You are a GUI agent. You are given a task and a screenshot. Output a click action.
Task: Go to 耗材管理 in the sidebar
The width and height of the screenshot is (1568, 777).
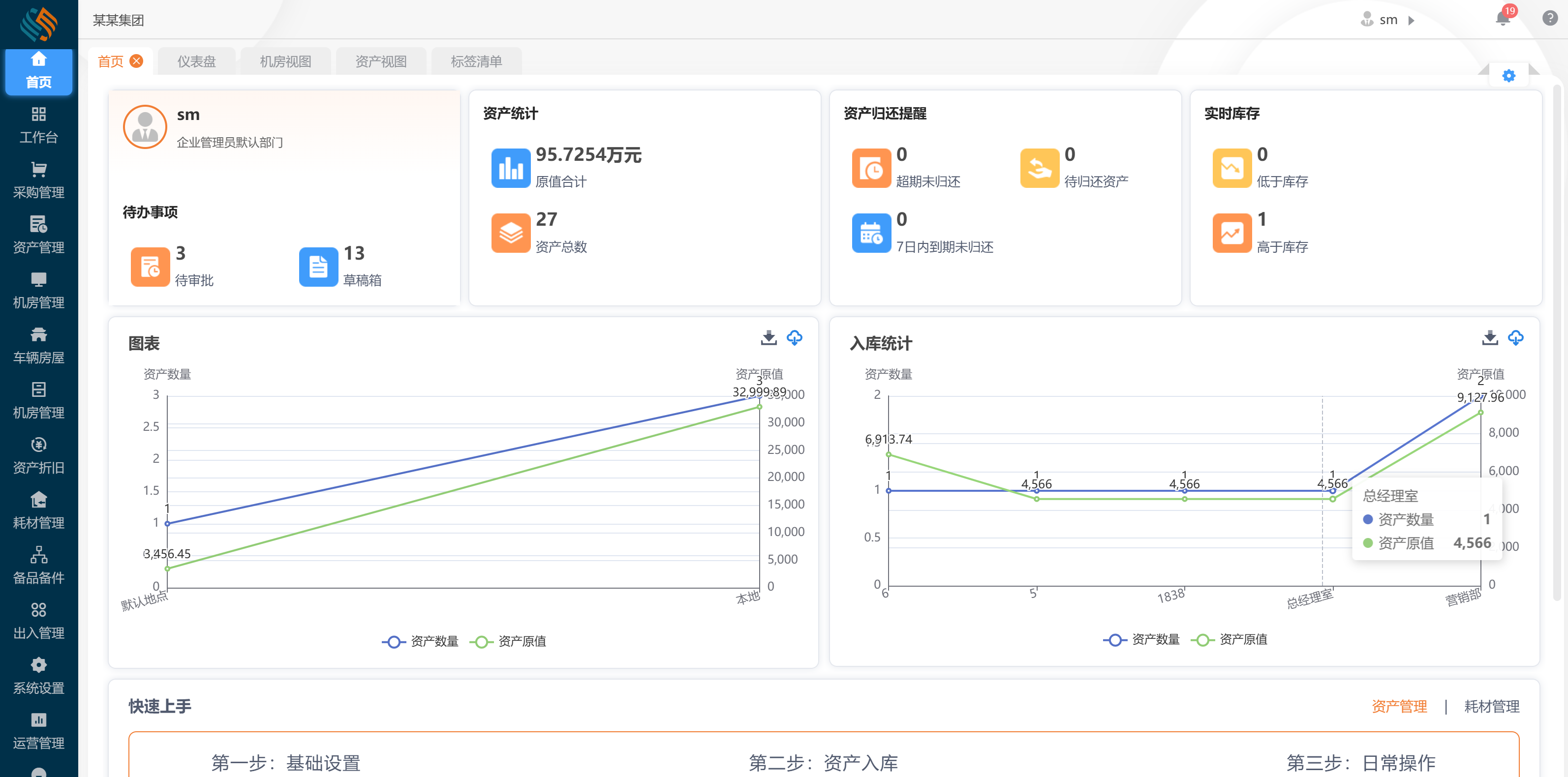(38, 511)
